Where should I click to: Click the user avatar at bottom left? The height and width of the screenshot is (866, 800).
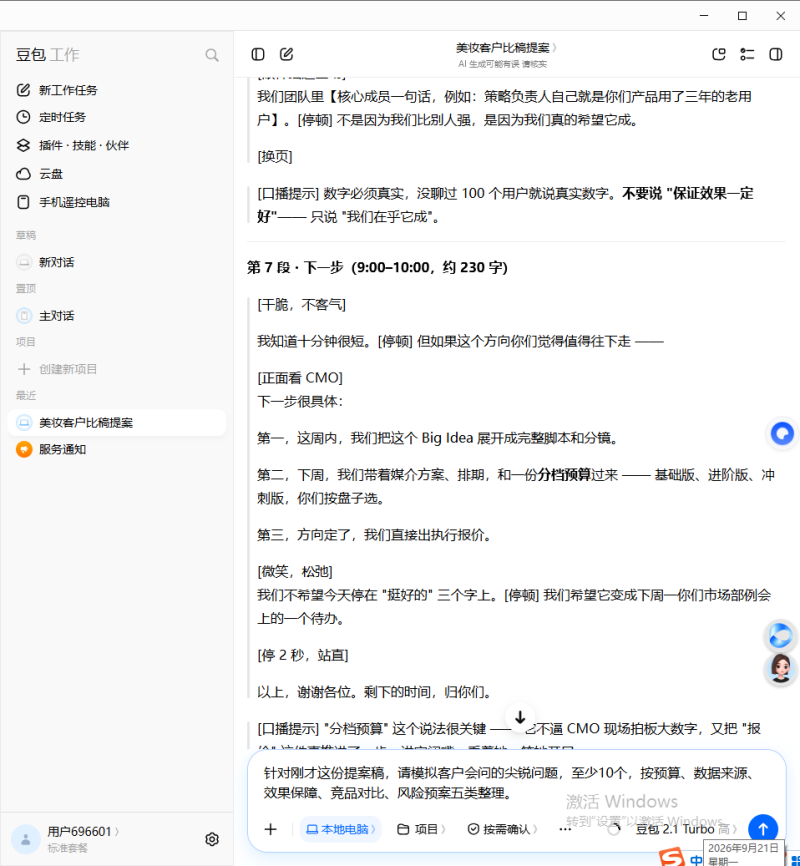pyautogui.click(x=25, y=839)
